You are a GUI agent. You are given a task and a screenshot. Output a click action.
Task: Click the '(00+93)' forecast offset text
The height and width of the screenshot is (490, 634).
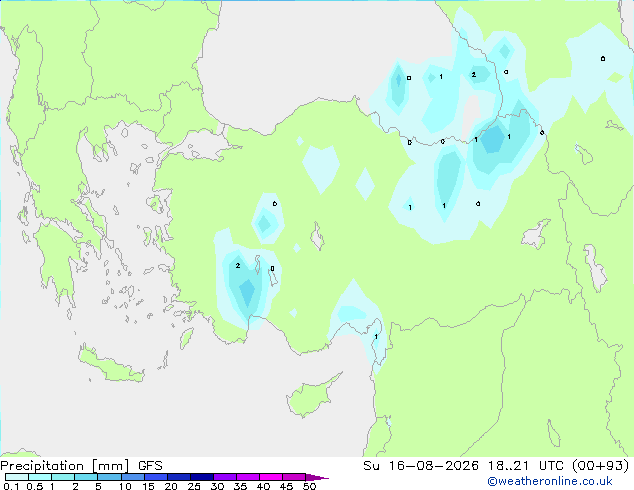[601, 466]
